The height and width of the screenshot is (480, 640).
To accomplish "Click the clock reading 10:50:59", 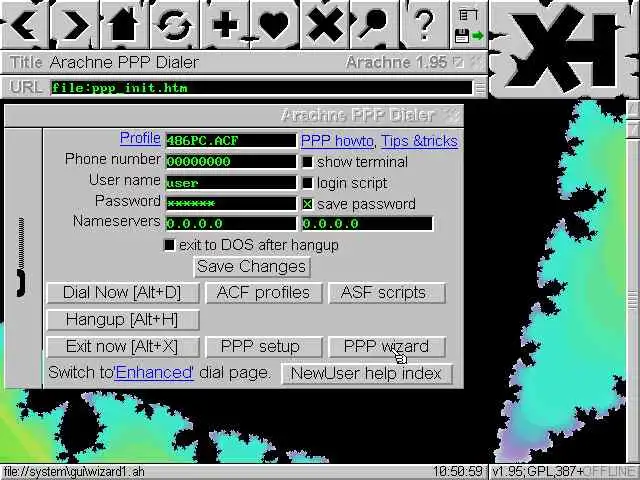I will pos(458,472).
